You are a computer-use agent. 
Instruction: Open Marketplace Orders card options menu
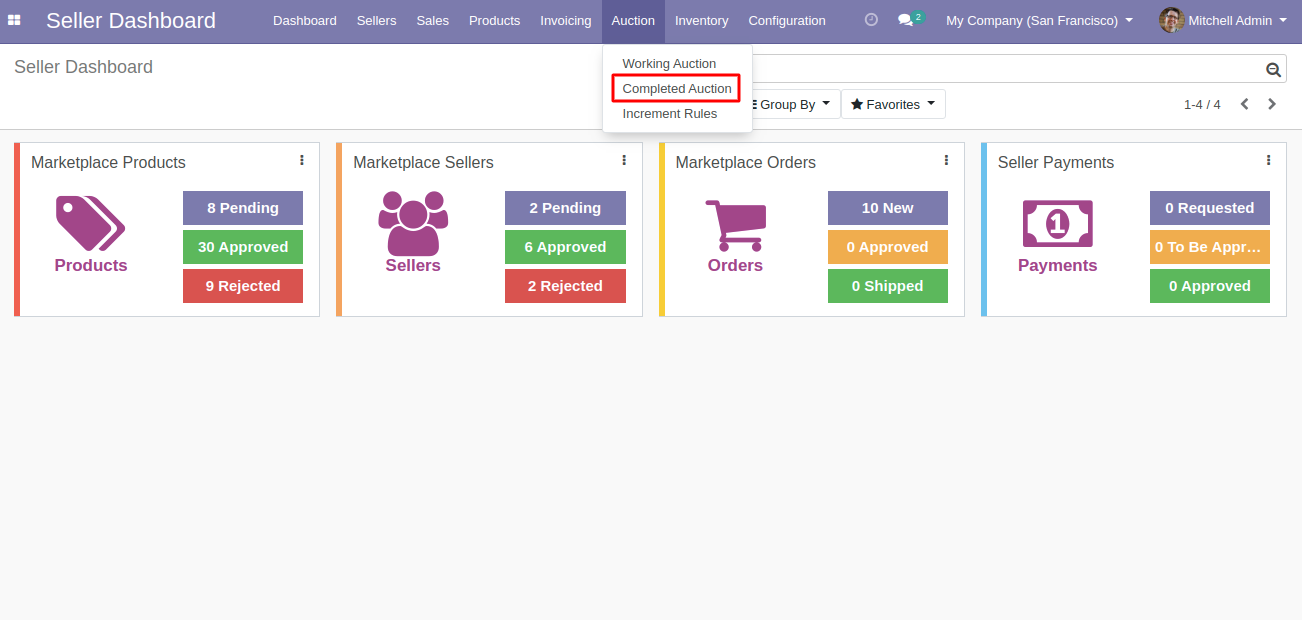946,160
